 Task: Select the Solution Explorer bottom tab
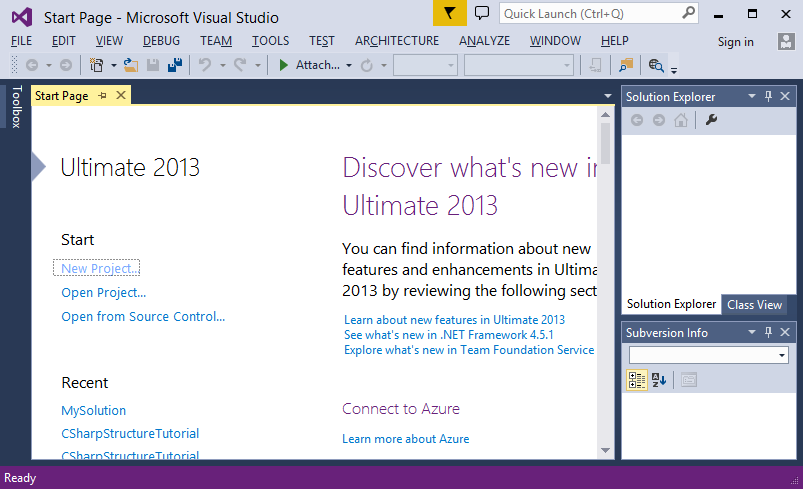[671, 304]
